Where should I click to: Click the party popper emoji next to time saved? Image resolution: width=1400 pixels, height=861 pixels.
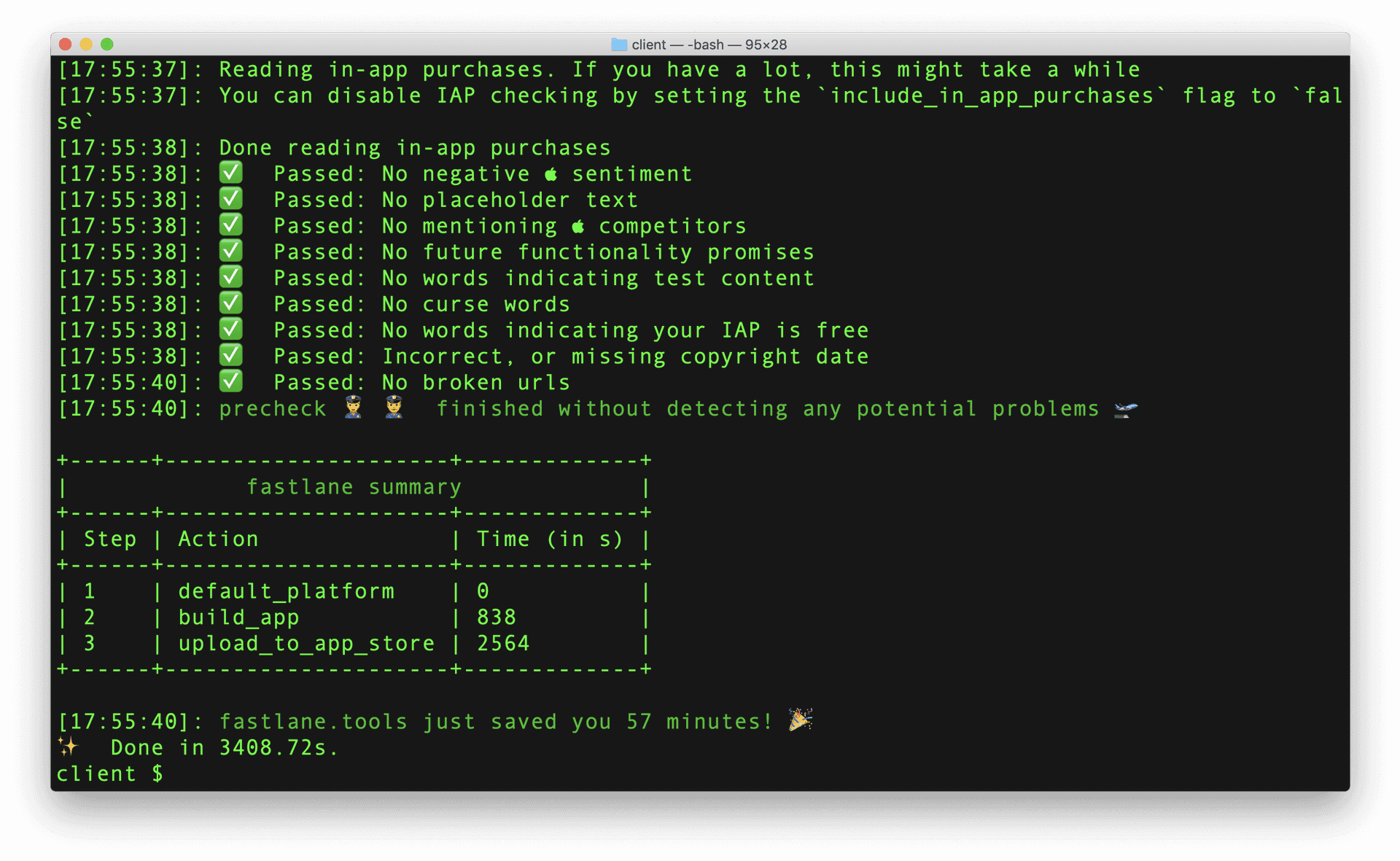(800, 718)
